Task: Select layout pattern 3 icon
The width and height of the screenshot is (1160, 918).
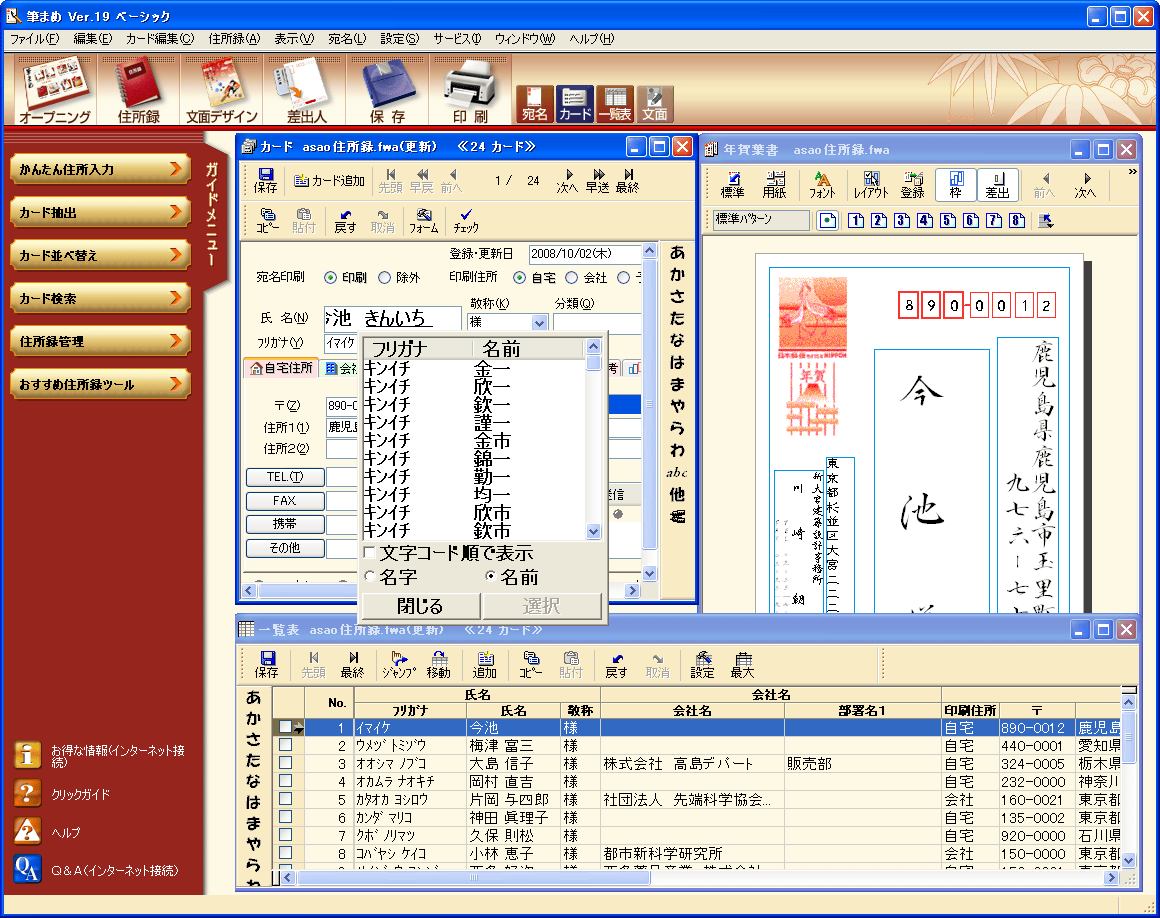Action: [902, 220]
